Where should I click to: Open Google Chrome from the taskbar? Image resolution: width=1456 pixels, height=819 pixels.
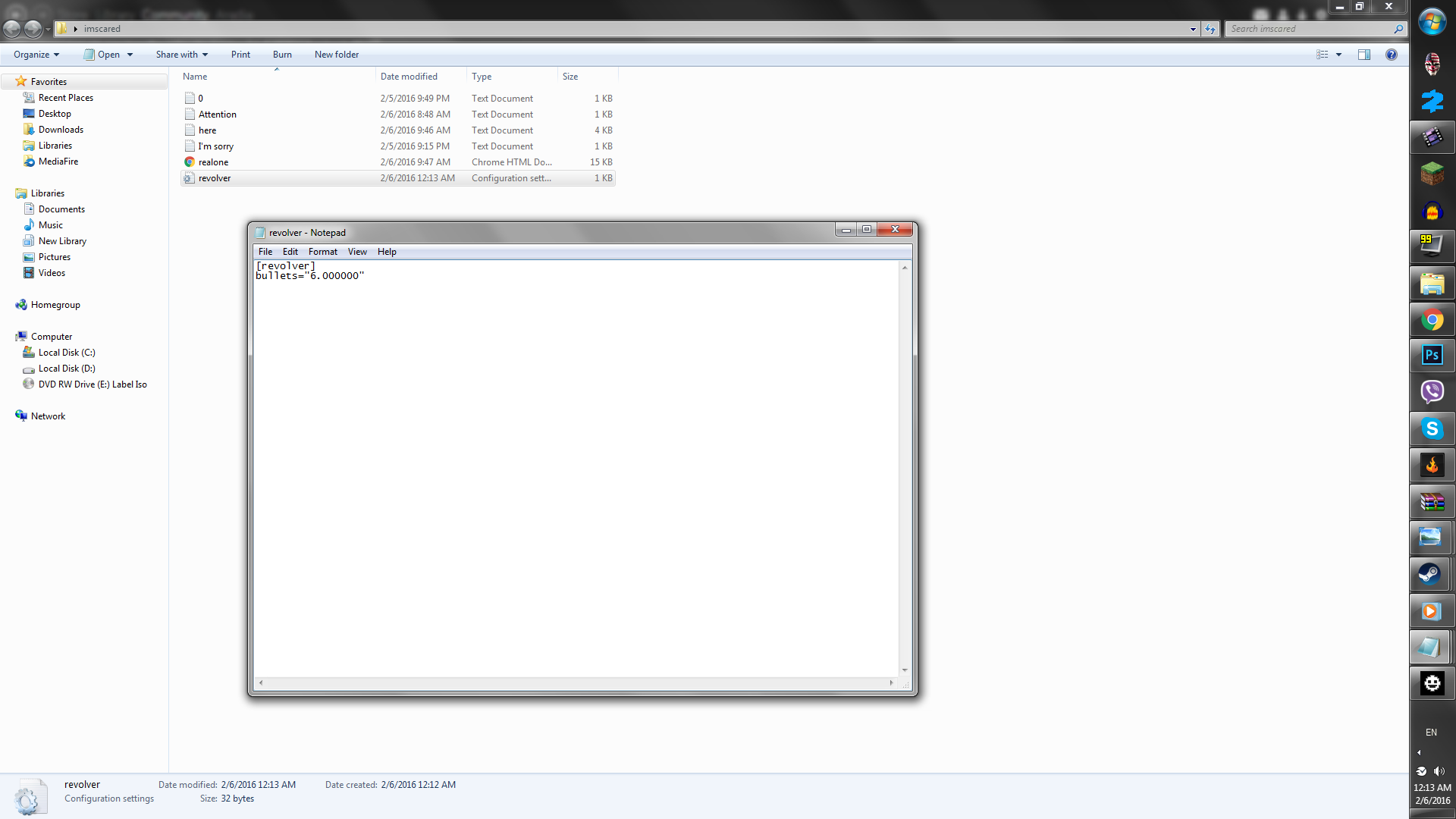click(1432, 320)
